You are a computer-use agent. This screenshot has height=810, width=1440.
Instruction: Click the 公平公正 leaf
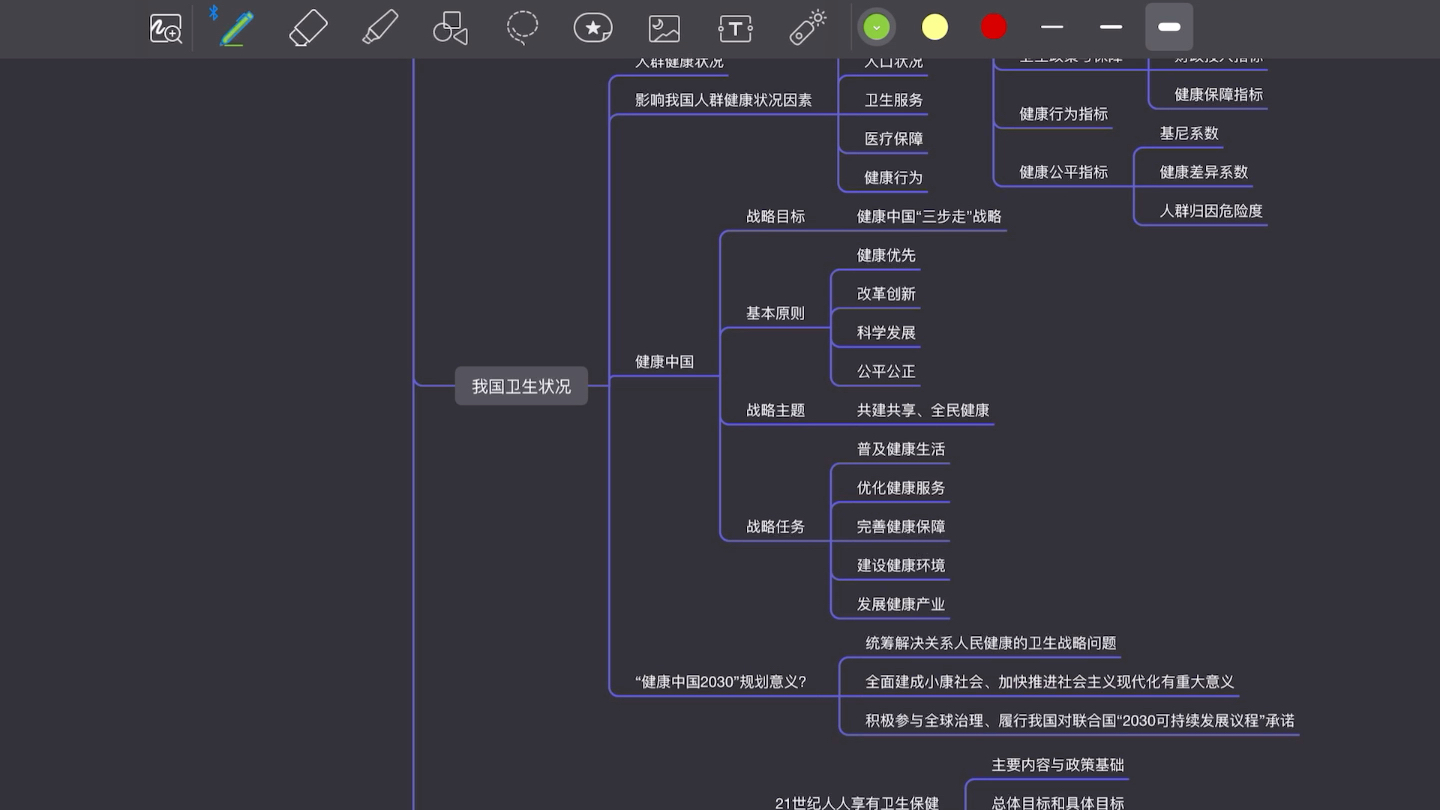pyautogui.click(x=886, y=371)
